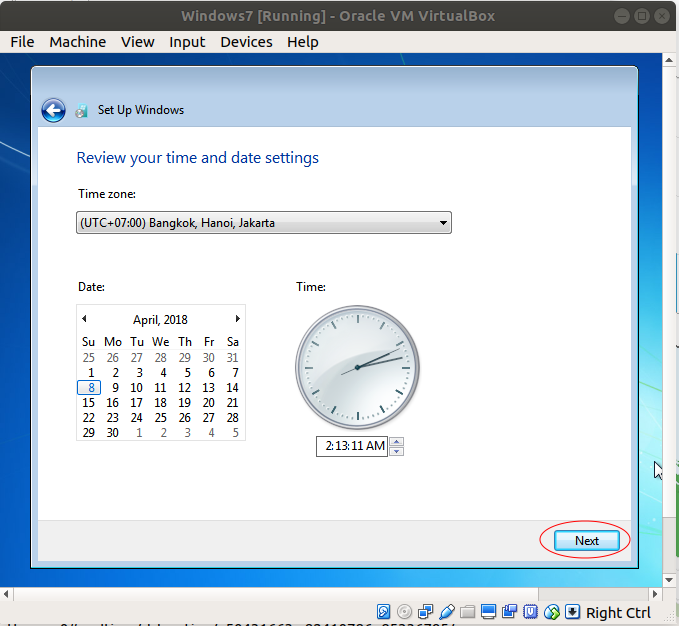This screenshot has width=679, height=626.
Task: Select April 20 in the calendar
Action: coord(209,403)
